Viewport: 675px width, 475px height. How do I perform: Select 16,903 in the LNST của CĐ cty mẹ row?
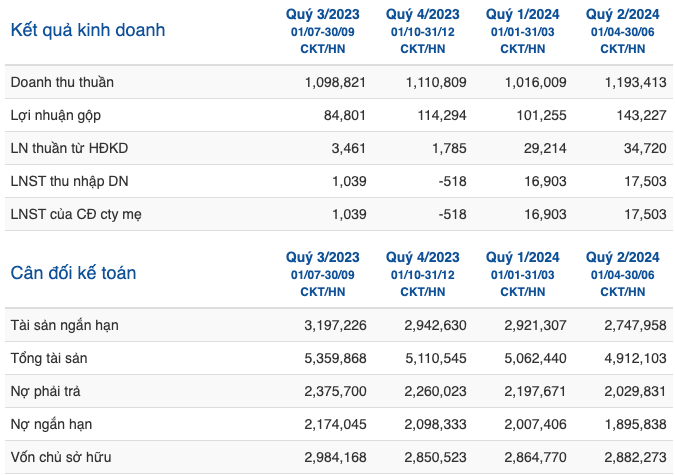pyautogui.click(x=545, y=214)
